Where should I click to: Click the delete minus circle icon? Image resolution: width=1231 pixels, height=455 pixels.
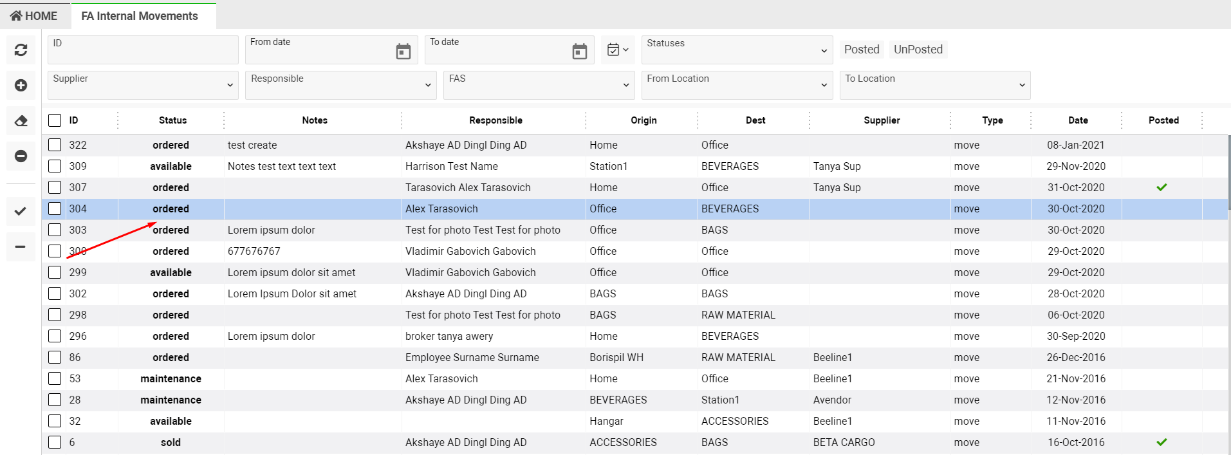20,156
